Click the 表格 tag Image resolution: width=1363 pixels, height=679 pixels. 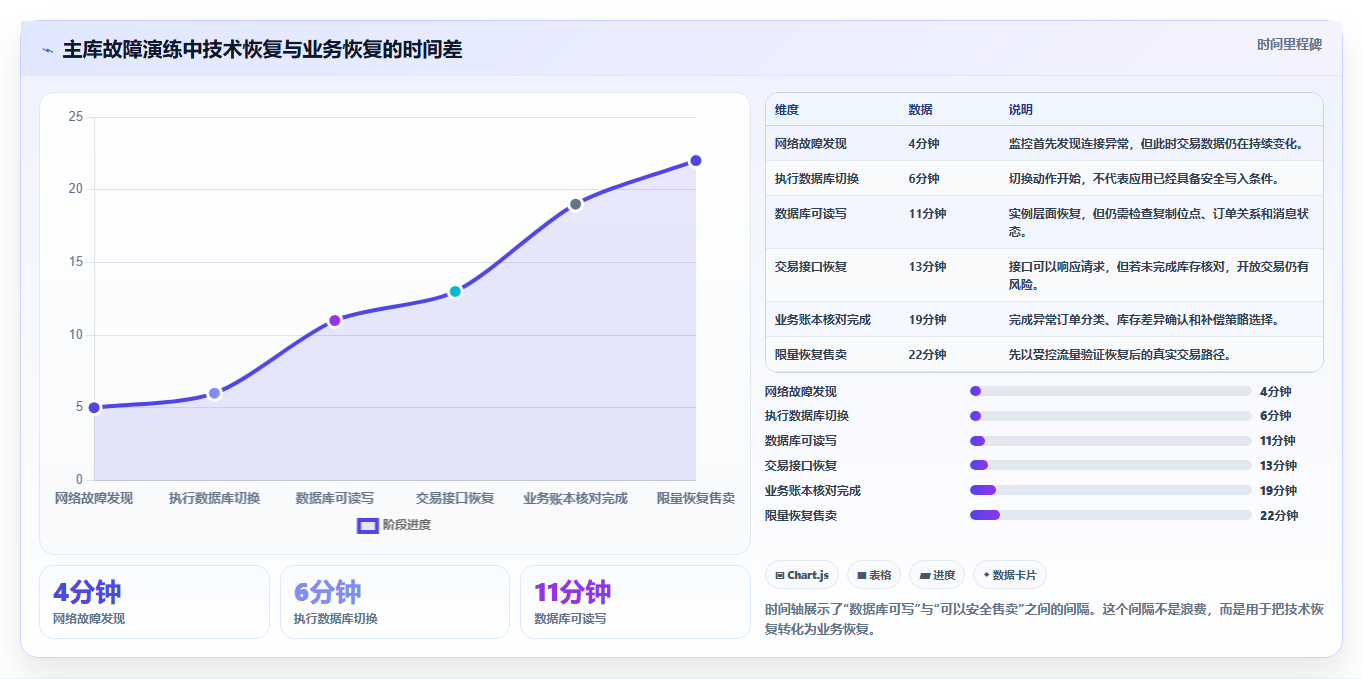point(874,575)
